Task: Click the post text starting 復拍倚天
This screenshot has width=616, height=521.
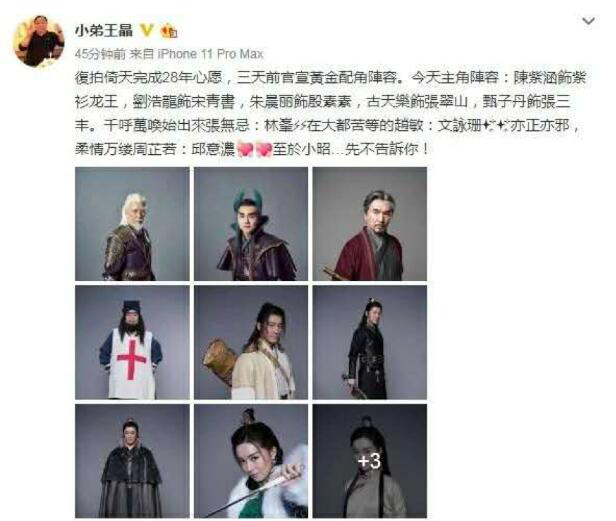Action: tap(329, 113)
